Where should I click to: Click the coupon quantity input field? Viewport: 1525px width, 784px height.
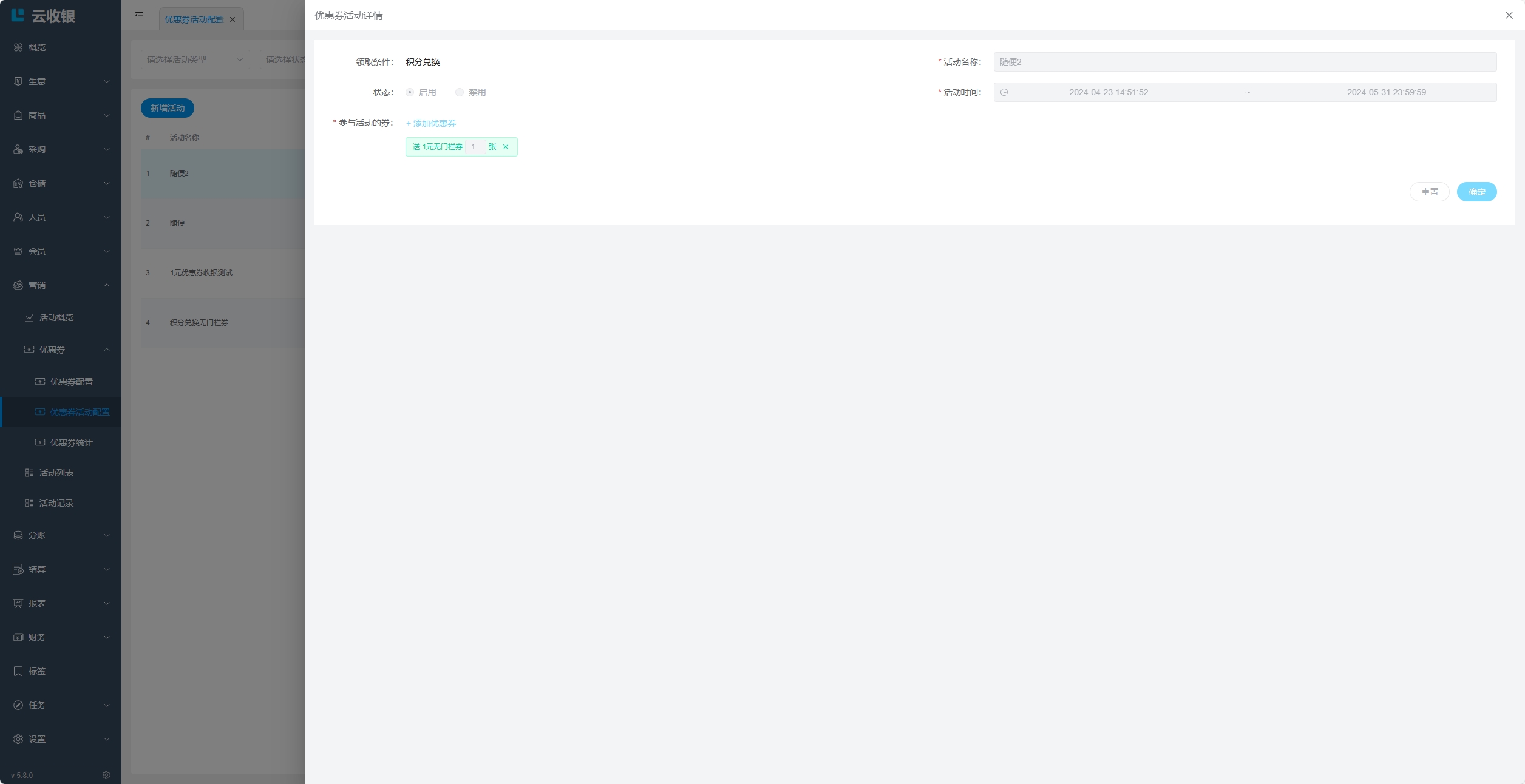(475, 147)
